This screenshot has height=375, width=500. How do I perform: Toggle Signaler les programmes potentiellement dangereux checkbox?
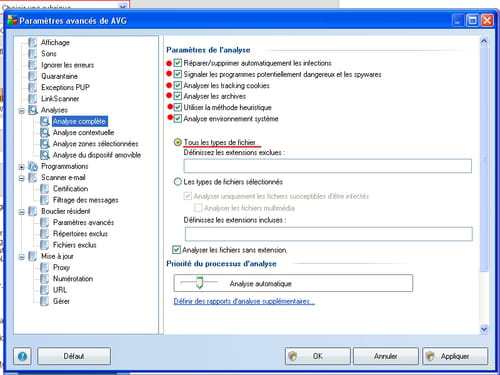178,74
